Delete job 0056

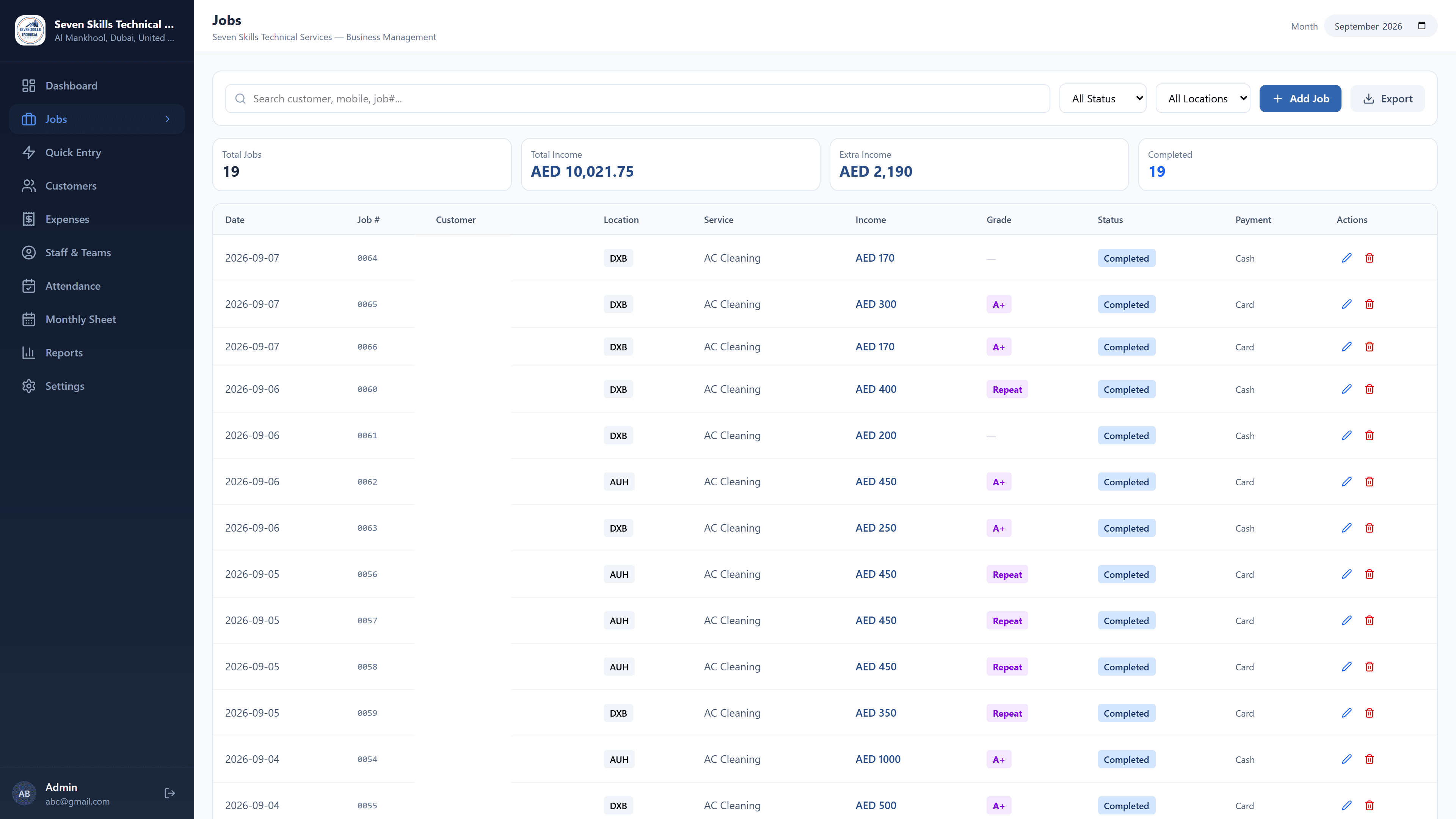click(x=1370, y=574)
